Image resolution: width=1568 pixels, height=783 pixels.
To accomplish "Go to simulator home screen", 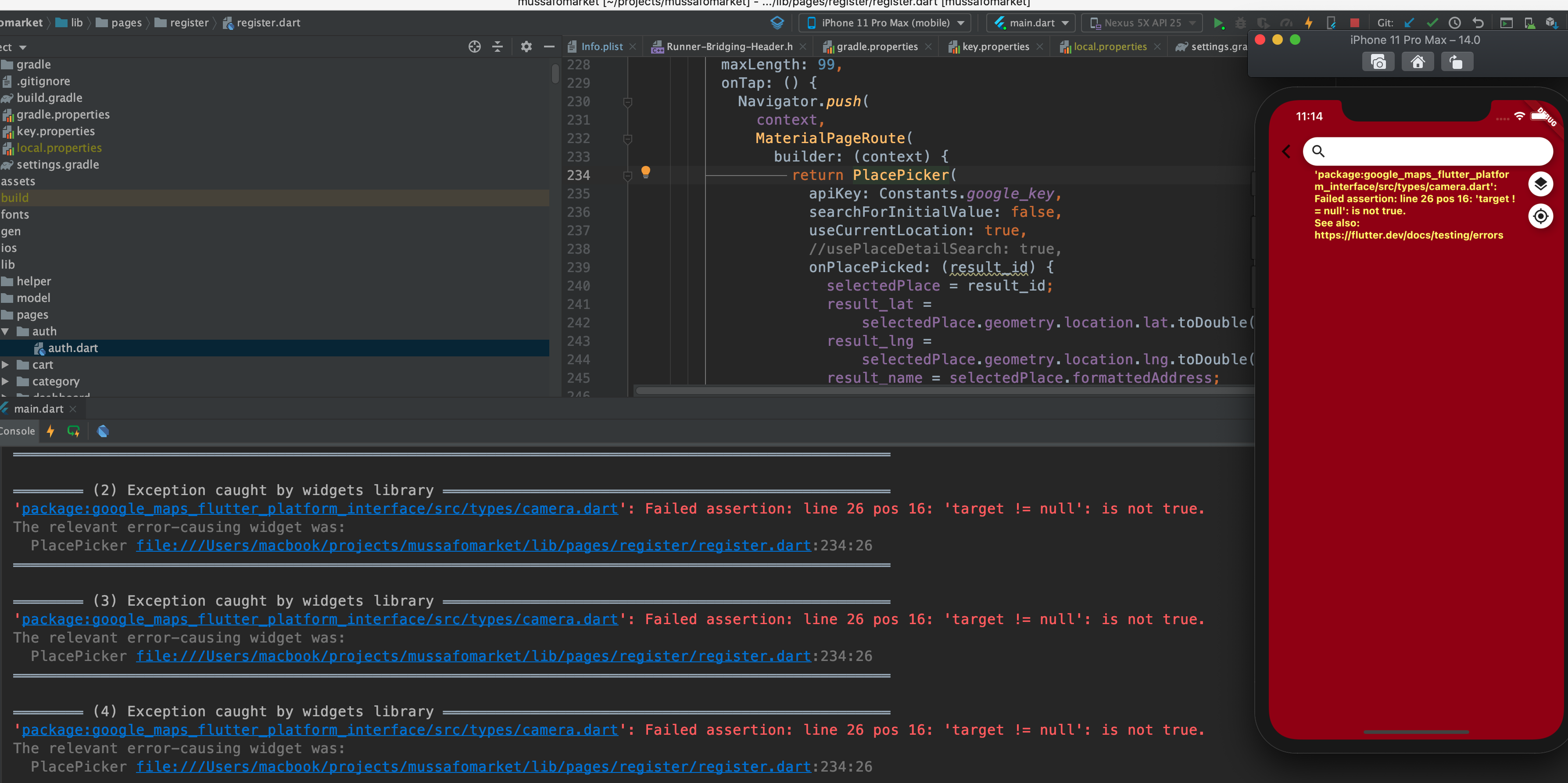I will pos(1418,62).
